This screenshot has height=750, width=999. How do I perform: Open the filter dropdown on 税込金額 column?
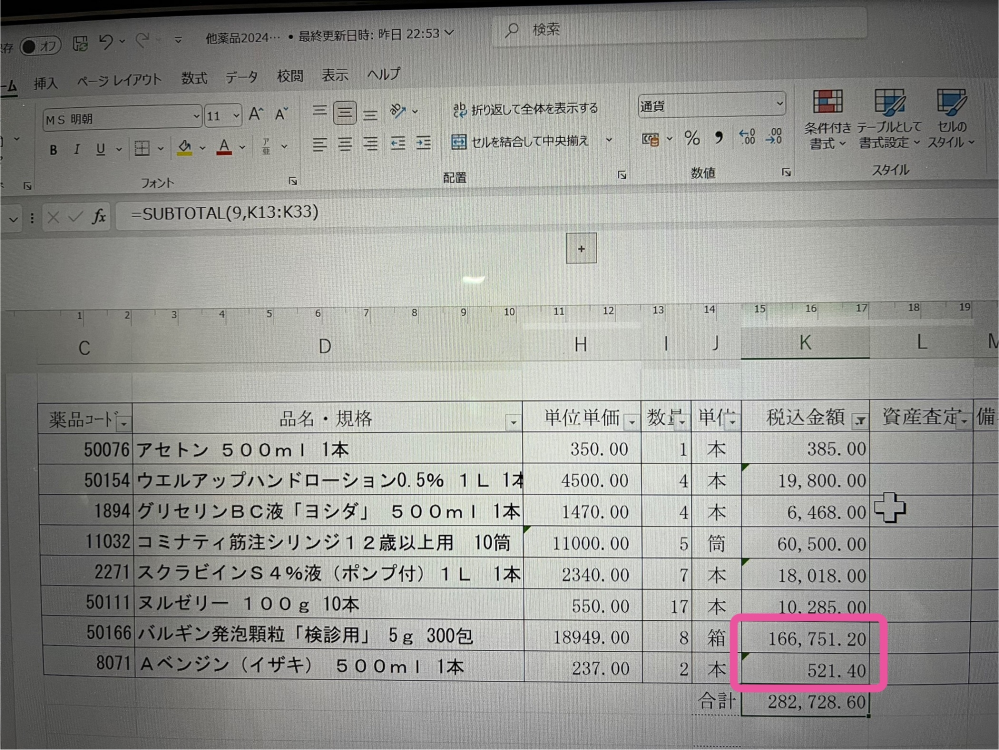coord(858,421)
